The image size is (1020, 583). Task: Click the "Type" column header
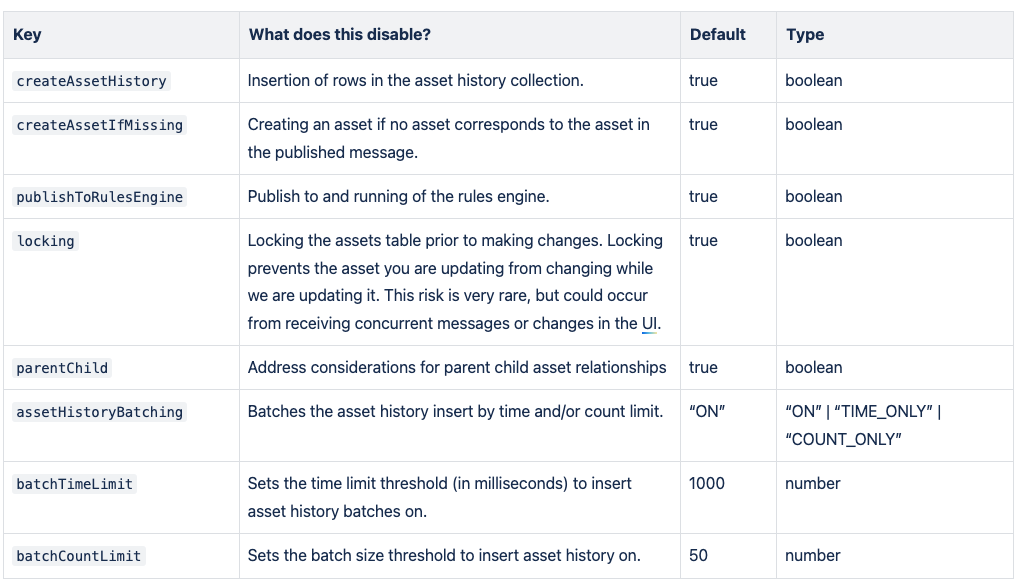[x=805, y=35]
